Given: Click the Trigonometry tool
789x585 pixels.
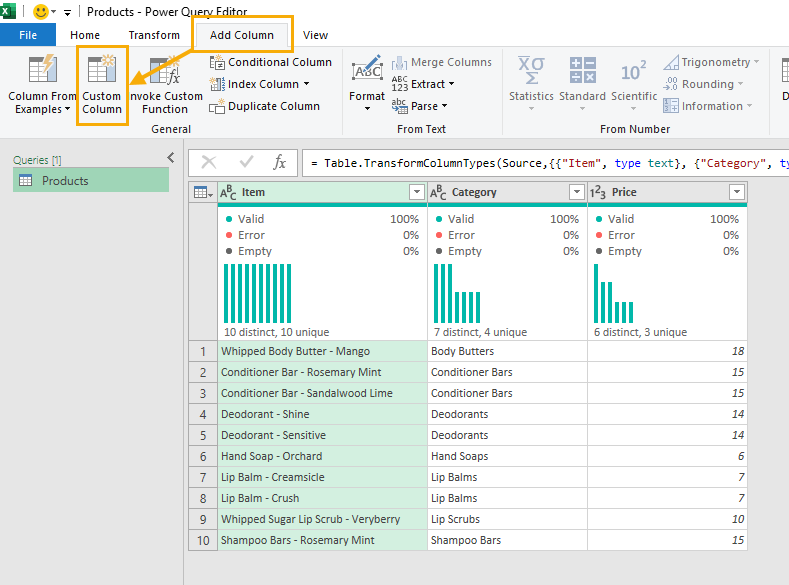Looking at the screenshot, I should tap(711, 62).
